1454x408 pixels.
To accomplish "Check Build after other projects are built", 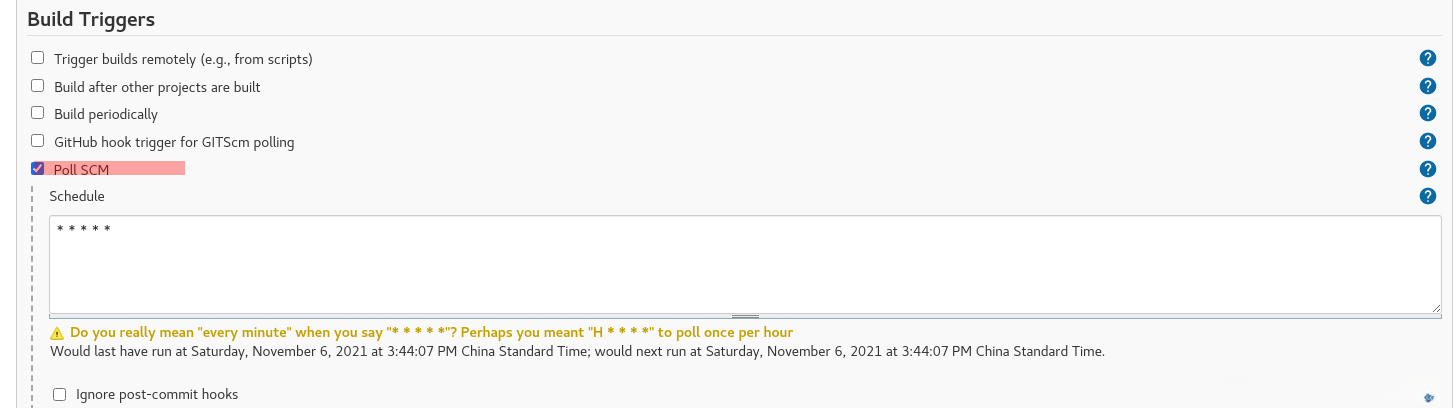I will click(x=38, y=86).
